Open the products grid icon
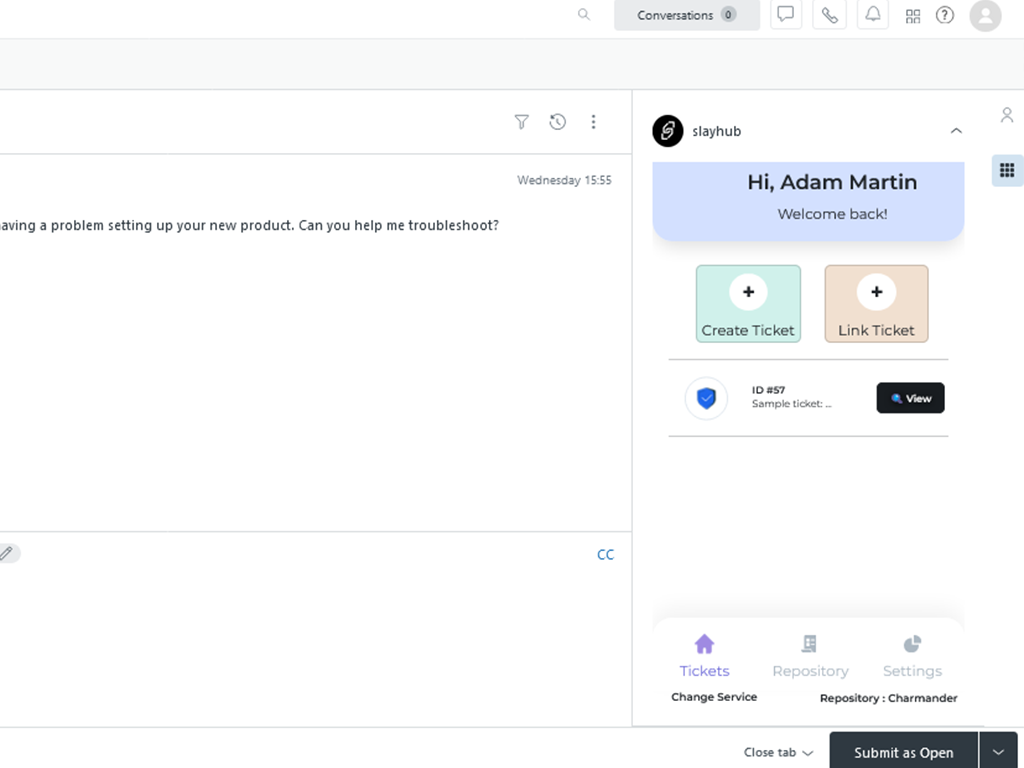 (x=913, y=16)
